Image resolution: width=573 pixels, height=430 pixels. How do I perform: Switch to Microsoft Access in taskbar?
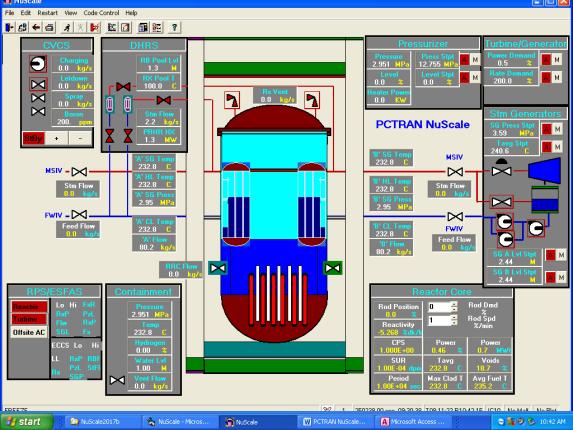[x=413, y=422]
